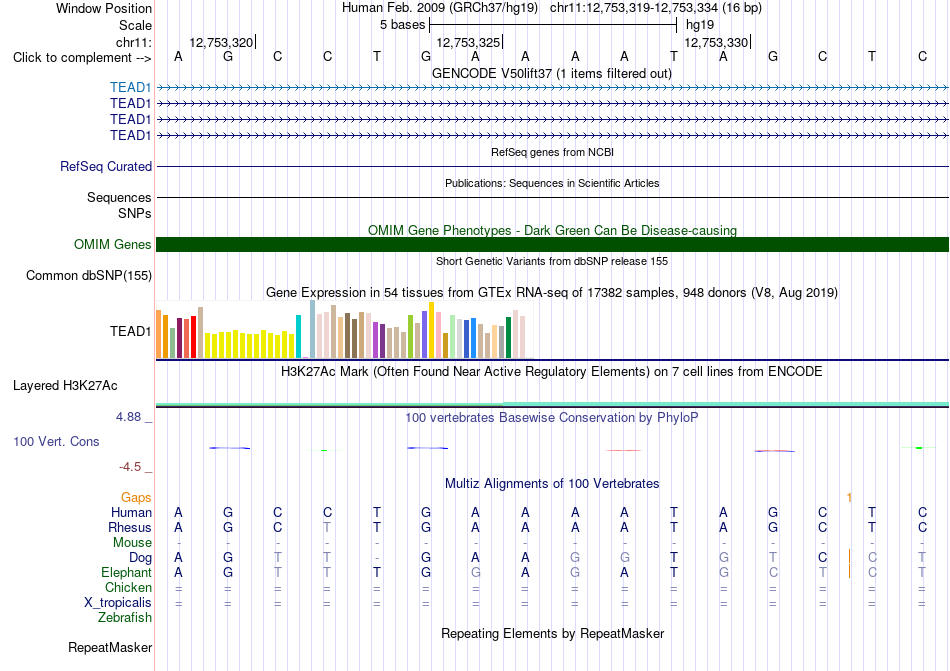Viewport: 950px width, 671px height.
Task: Click the Layered H3K27Ac track label
Action: click(65, 386)
